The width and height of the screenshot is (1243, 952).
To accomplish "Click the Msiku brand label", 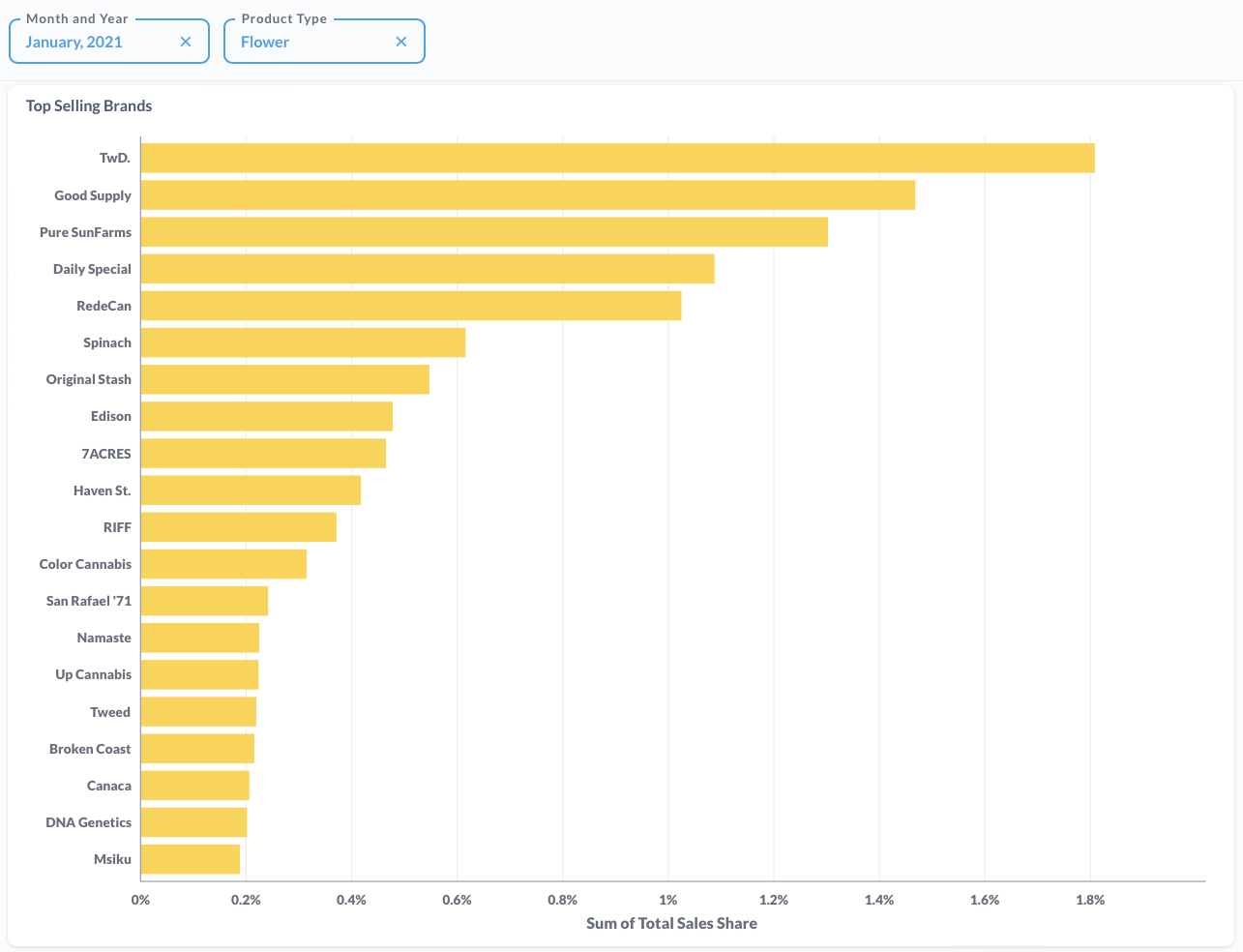I will click(112, 859).
